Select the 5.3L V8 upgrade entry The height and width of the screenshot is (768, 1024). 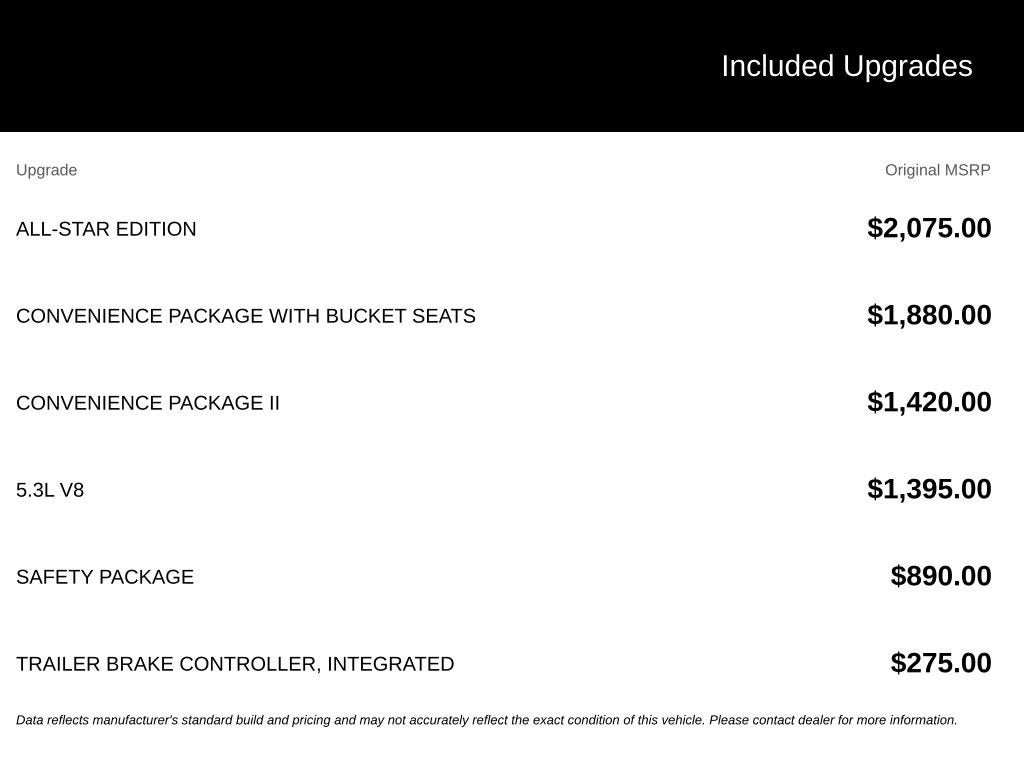(50, 490)
